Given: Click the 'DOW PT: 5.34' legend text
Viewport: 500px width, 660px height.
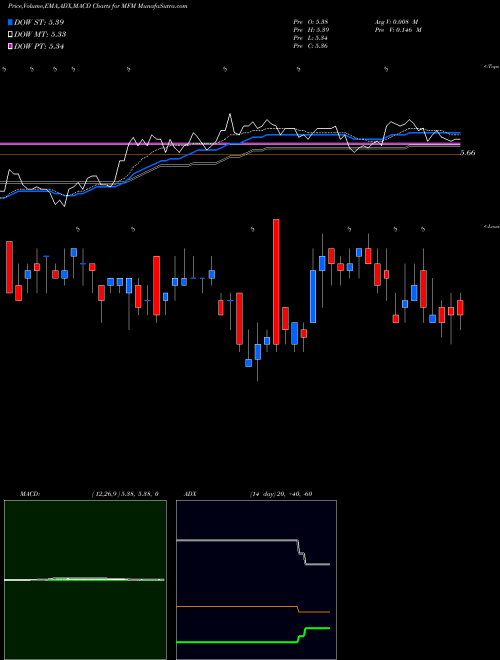Looking at the screenshot, I should 39,47.
